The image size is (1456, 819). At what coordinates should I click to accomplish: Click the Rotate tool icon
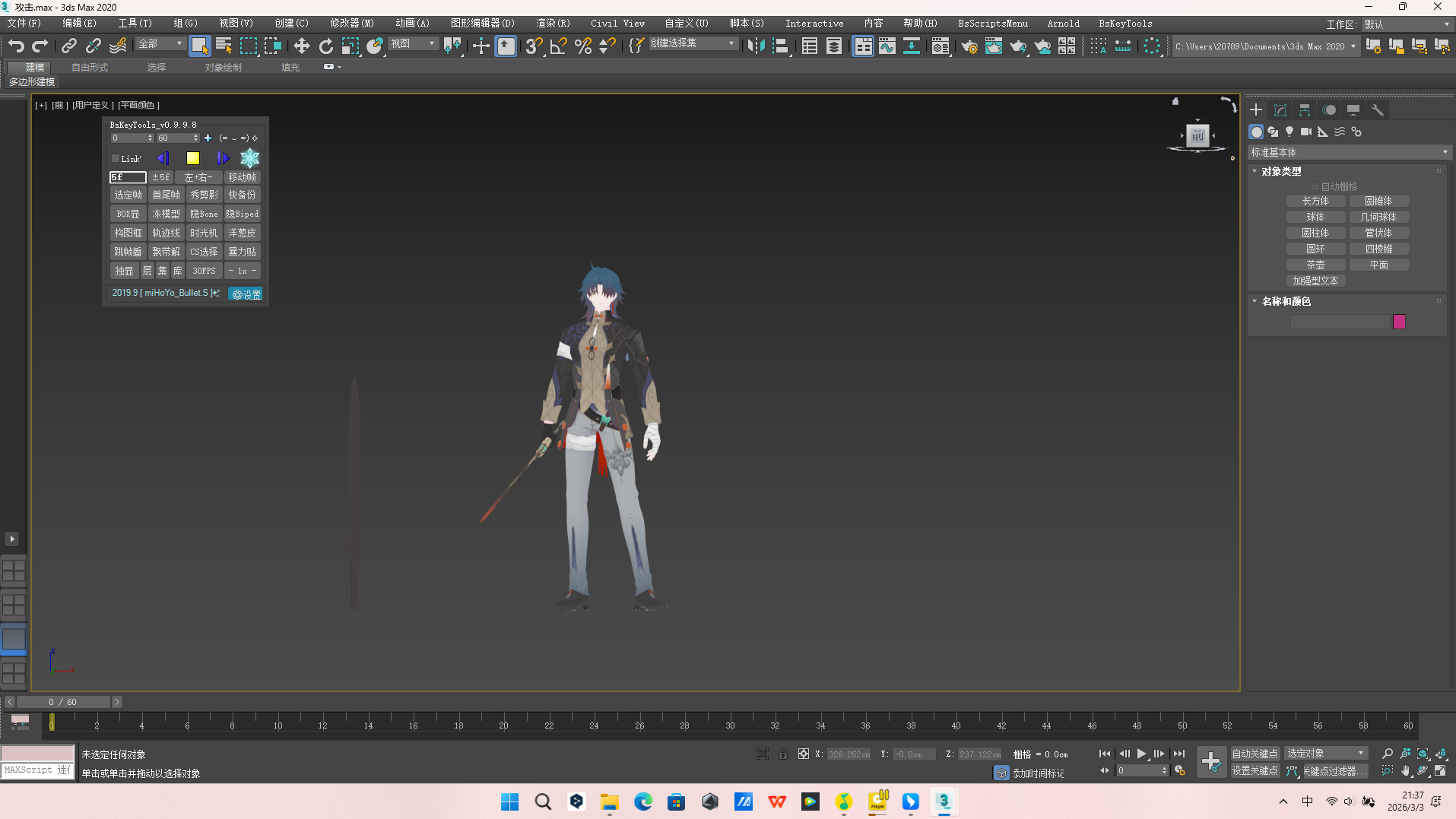[326, 46]
